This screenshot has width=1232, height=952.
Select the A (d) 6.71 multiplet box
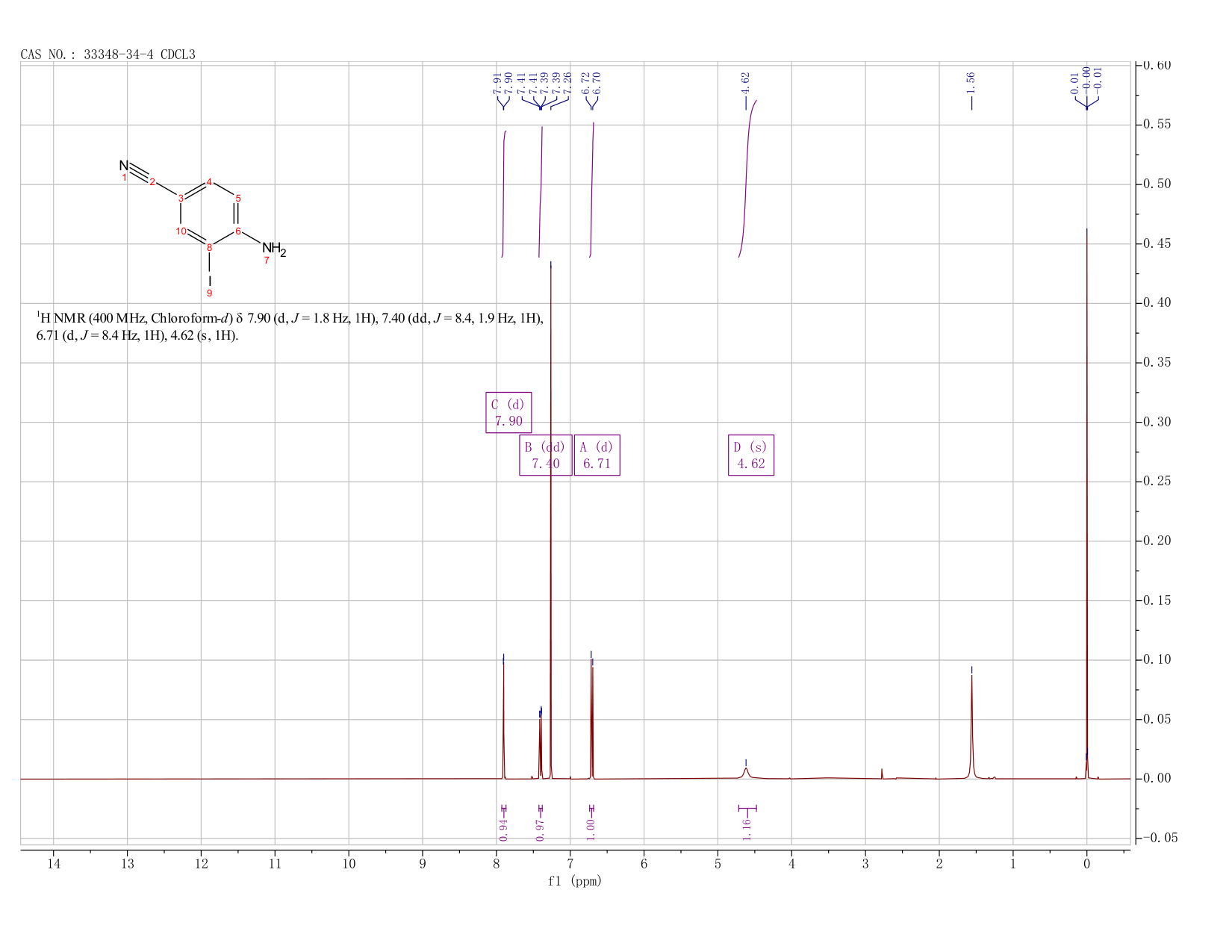click(597, 455)
